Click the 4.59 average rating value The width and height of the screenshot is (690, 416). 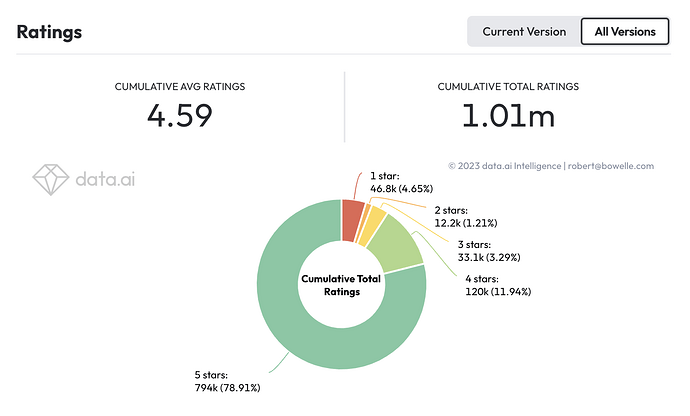pyautogui.click(x=179, y=116)
